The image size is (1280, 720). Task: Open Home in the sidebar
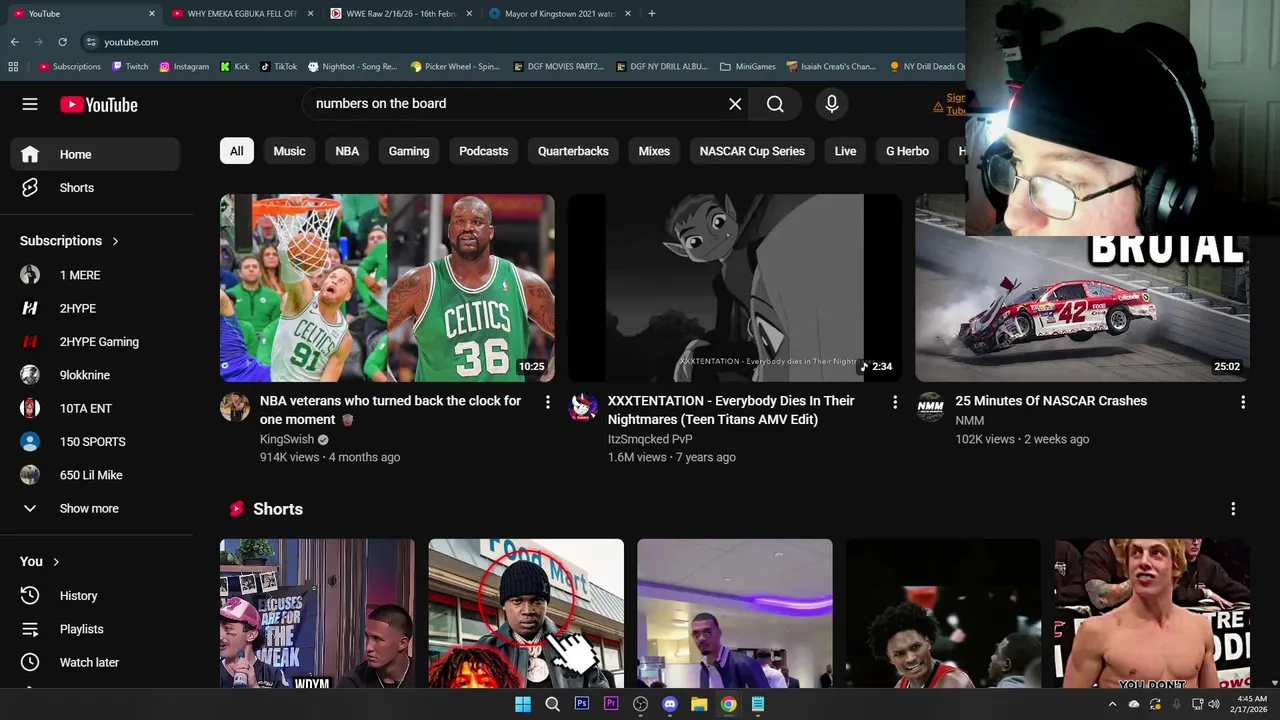(x=95, y=154)
